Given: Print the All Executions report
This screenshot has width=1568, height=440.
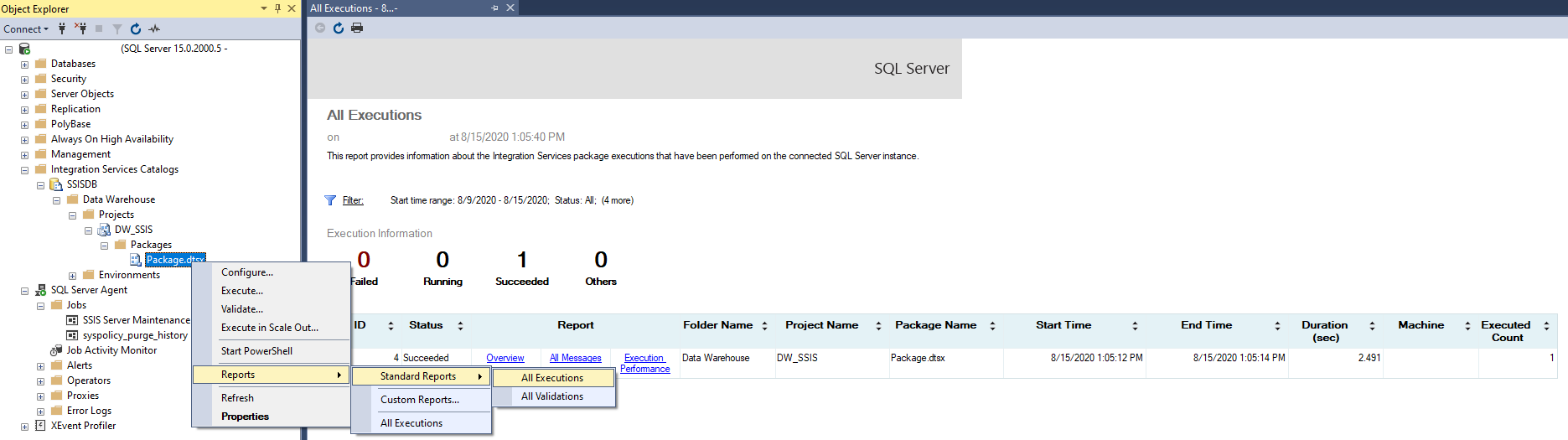Looking at the screenshot, I should [x=357, y=28].
